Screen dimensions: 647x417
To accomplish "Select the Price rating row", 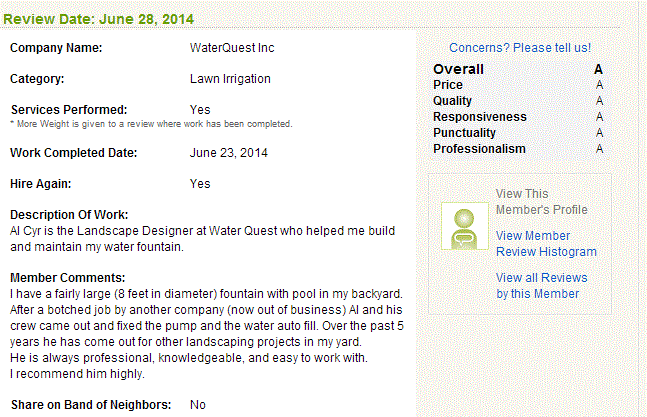I will point(518,85).
